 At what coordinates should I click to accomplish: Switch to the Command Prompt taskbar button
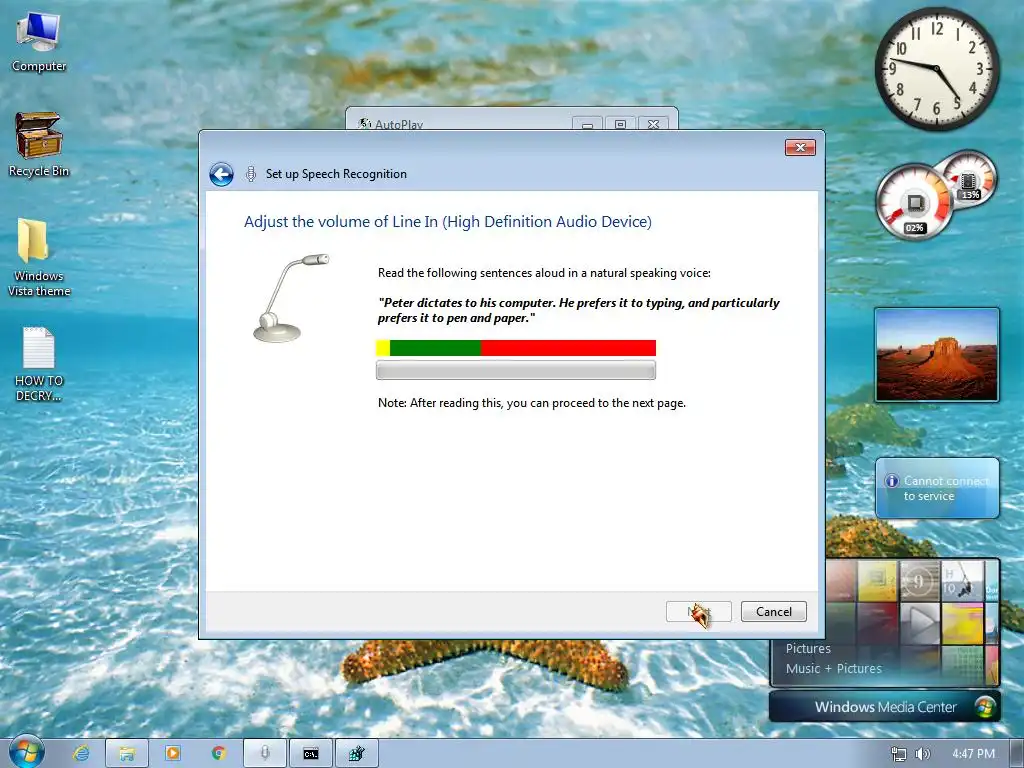pyautogui.click(x=311, y=753)
